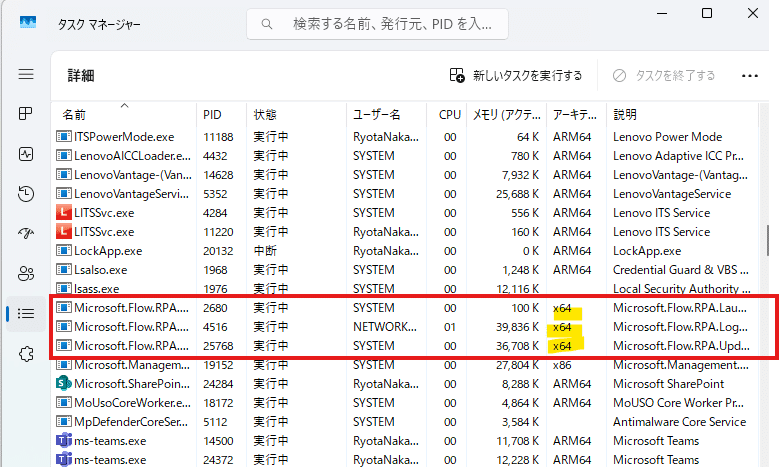
Task: Sort by the ユーザー名 column header
Action: coord(387,114)
